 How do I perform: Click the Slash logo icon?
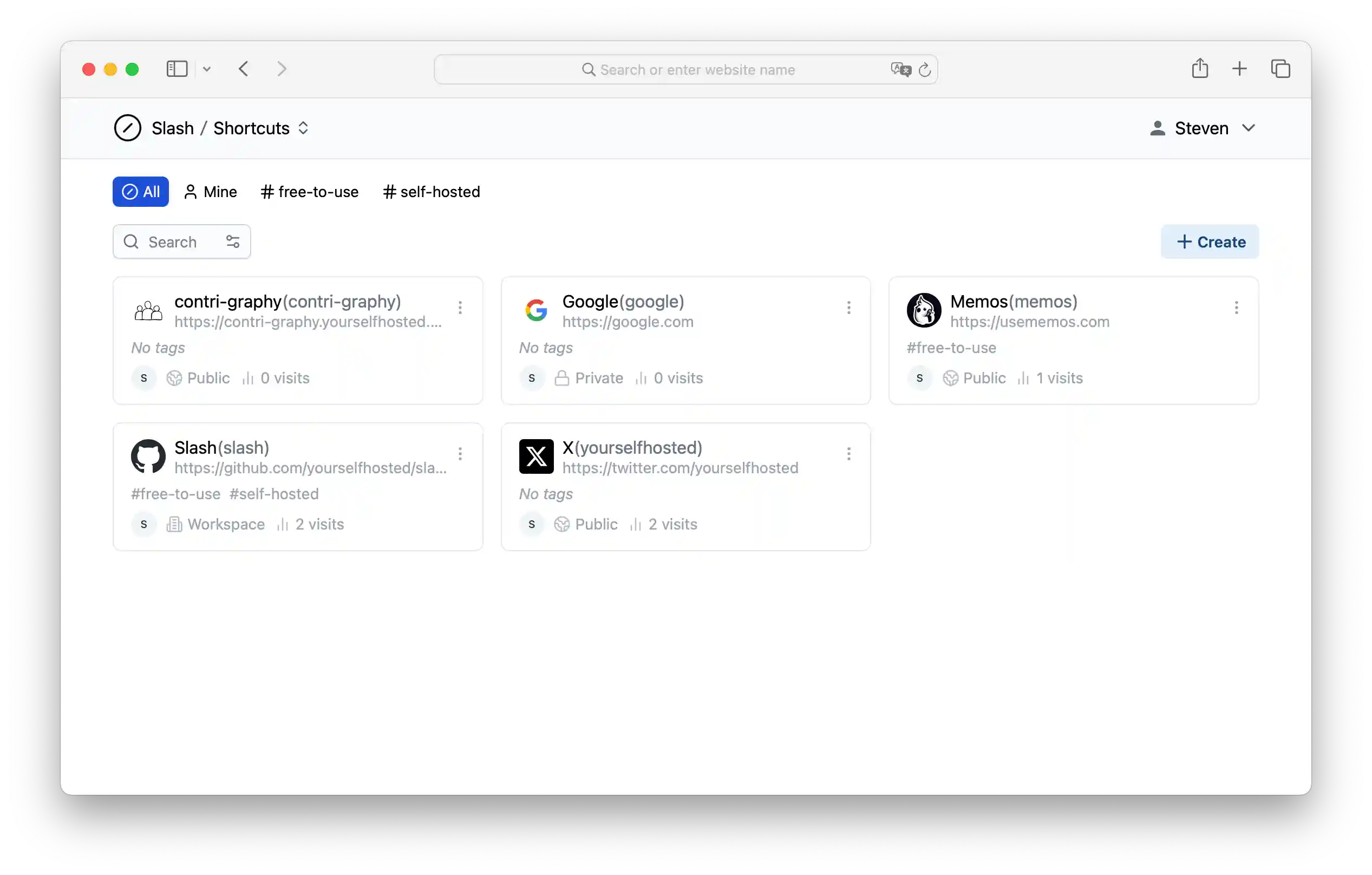coord(128,128)
